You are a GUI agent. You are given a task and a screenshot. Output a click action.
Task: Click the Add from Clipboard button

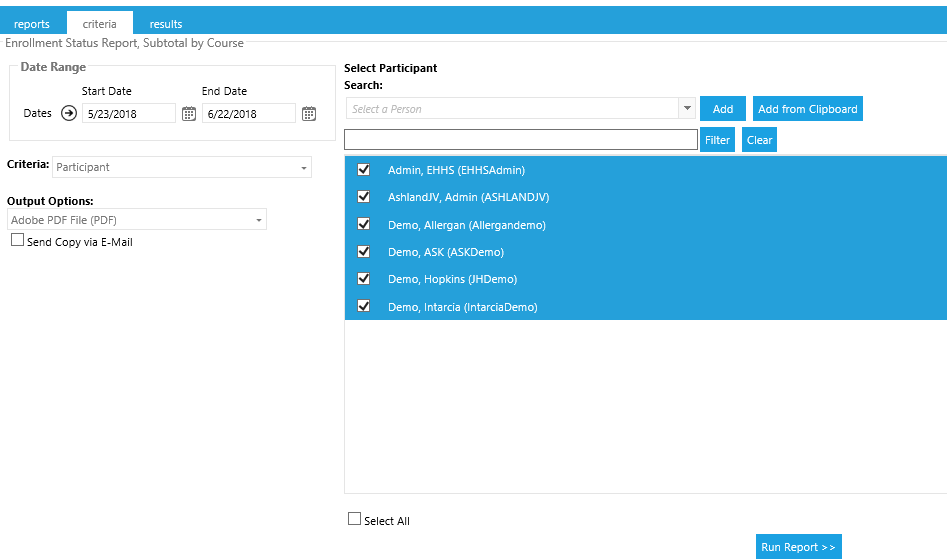coord(807,109)
